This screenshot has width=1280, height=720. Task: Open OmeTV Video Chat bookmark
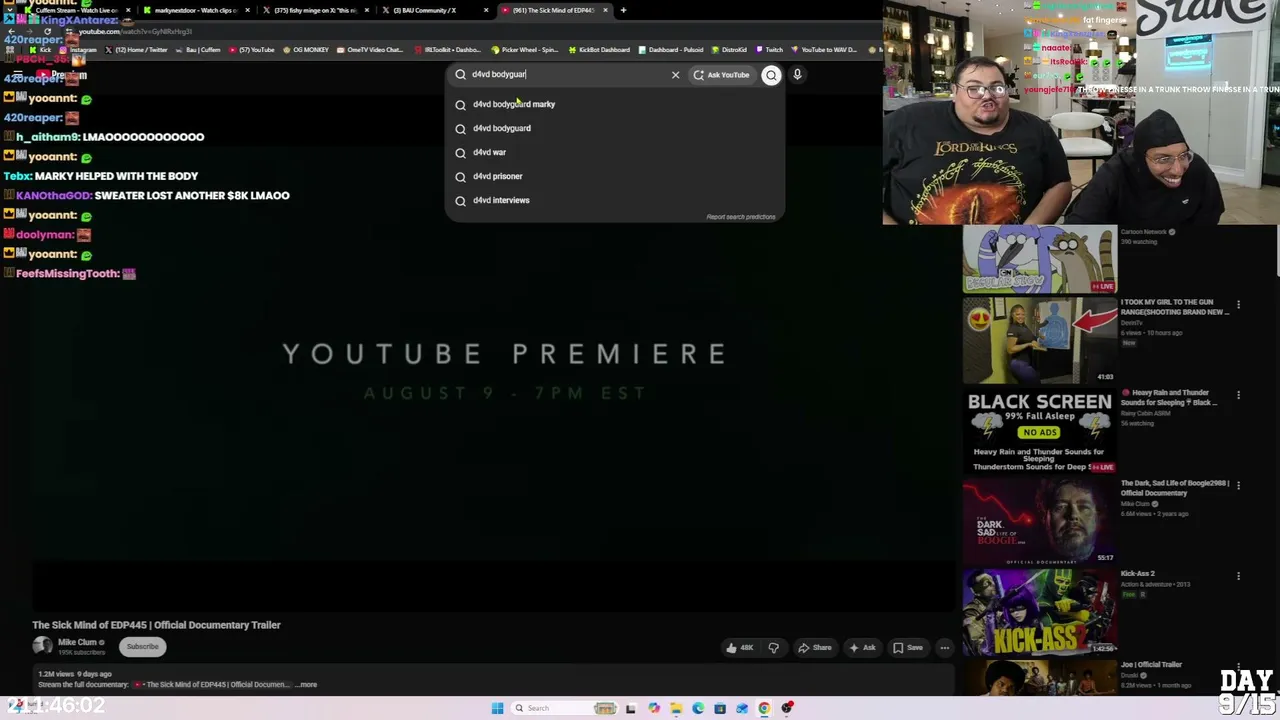[x=371, y=49]
